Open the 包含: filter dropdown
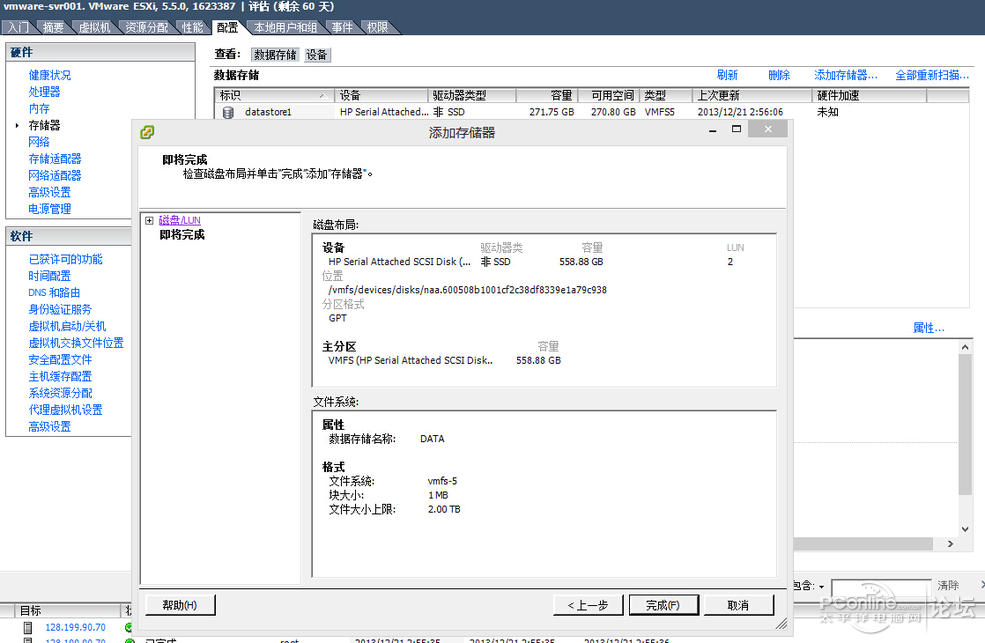The height and width of the screenshot is (643, 985). click(821, 586)
